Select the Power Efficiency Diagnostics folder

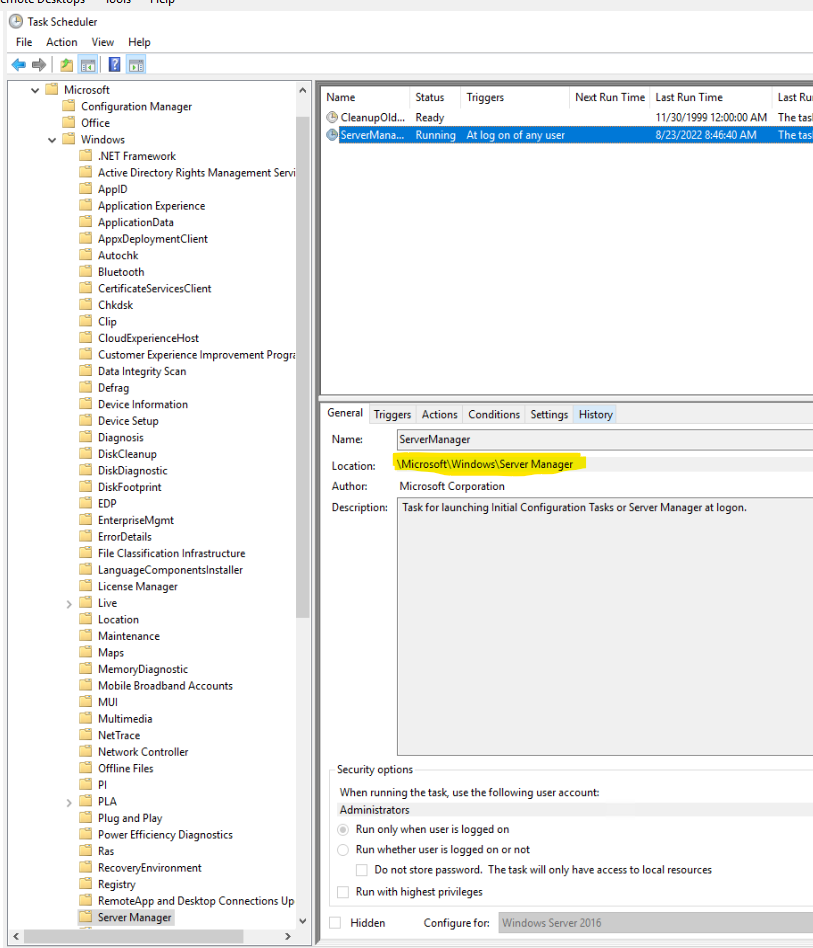(166, 834)
